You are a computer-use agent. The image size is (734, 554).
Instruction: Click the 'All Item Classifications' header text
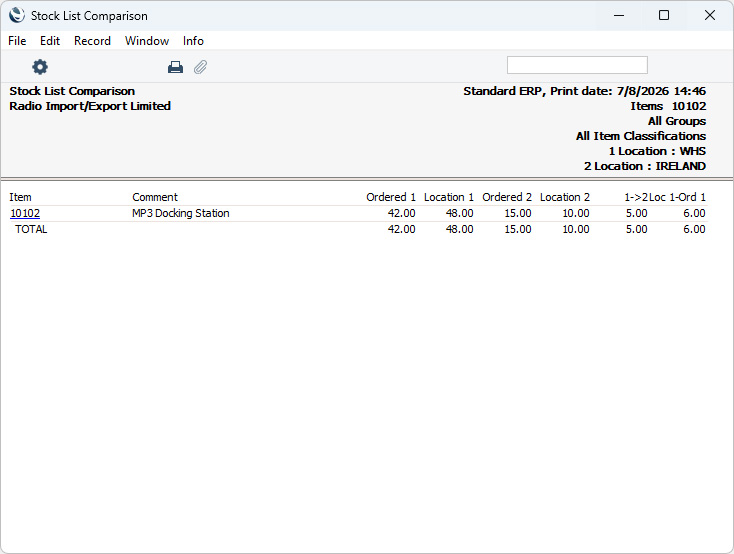641,136
